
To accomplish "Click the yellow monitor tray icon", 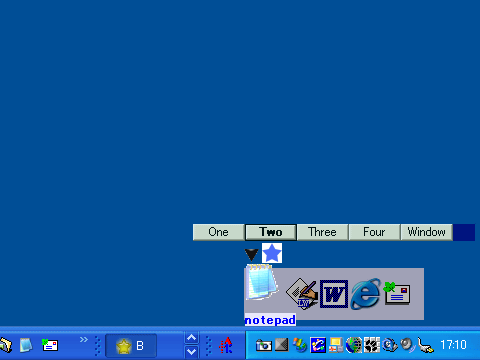I will coord(336,345).
